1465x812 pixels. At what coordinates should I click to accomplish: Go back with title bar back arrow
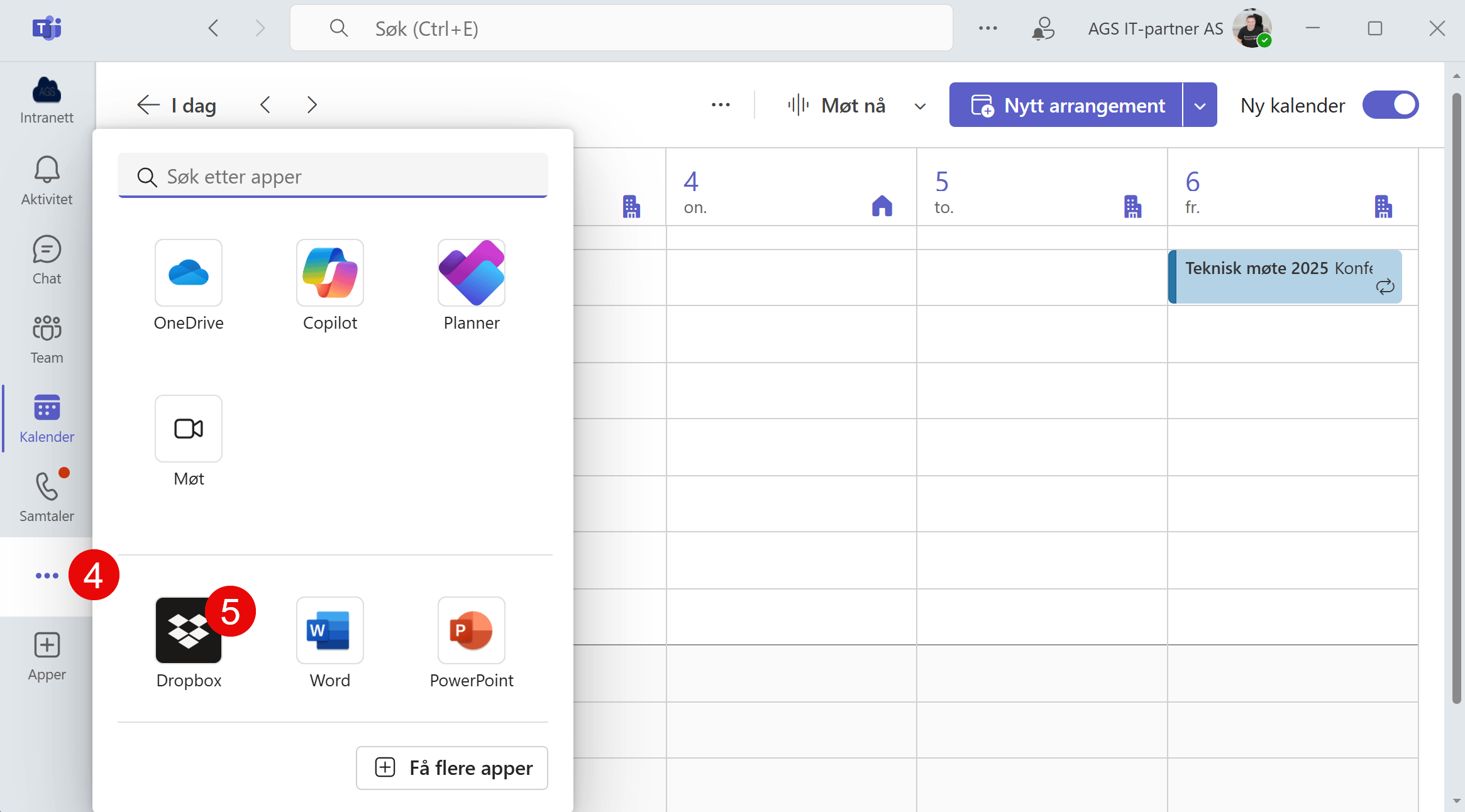(213, 28)
